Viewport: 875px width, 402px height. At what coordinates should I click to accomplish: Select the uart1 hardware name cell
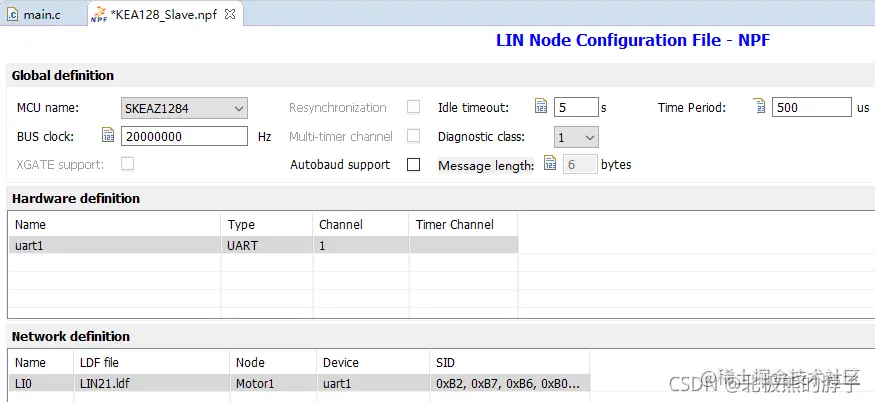tap(114, 245)
